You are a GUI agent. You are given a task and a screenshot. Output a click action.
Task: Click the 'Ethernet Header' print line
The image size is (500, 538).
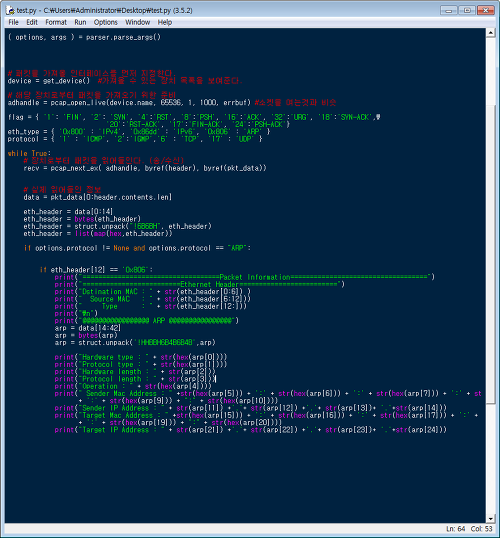199,284
